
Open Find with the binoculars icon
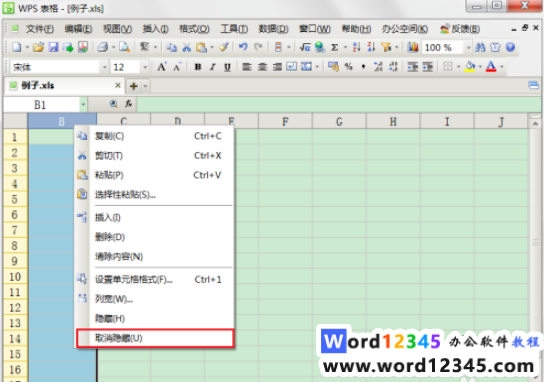tap(480, 47)
